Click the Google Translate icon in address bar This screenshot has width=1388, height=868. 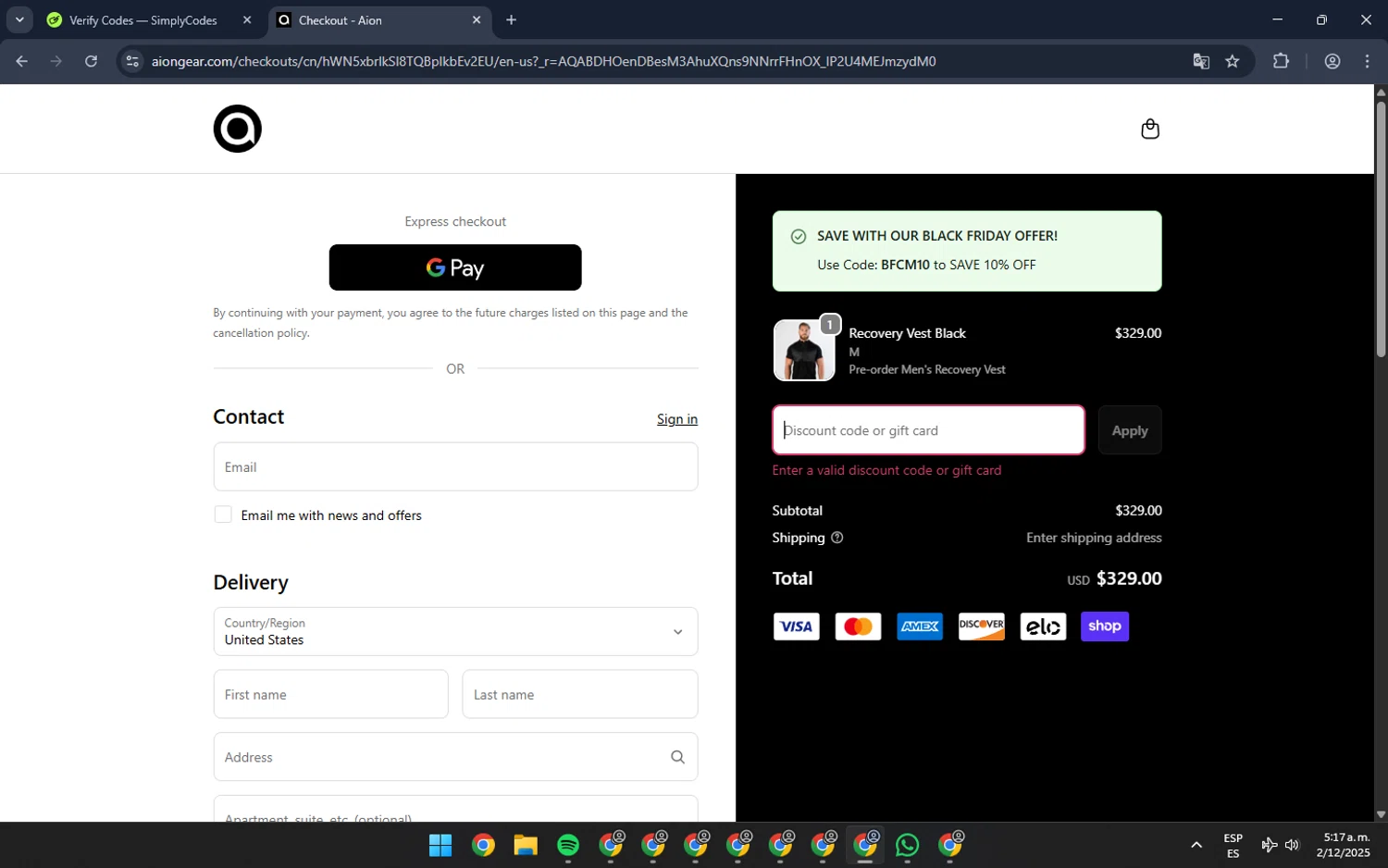[1201, 61]
